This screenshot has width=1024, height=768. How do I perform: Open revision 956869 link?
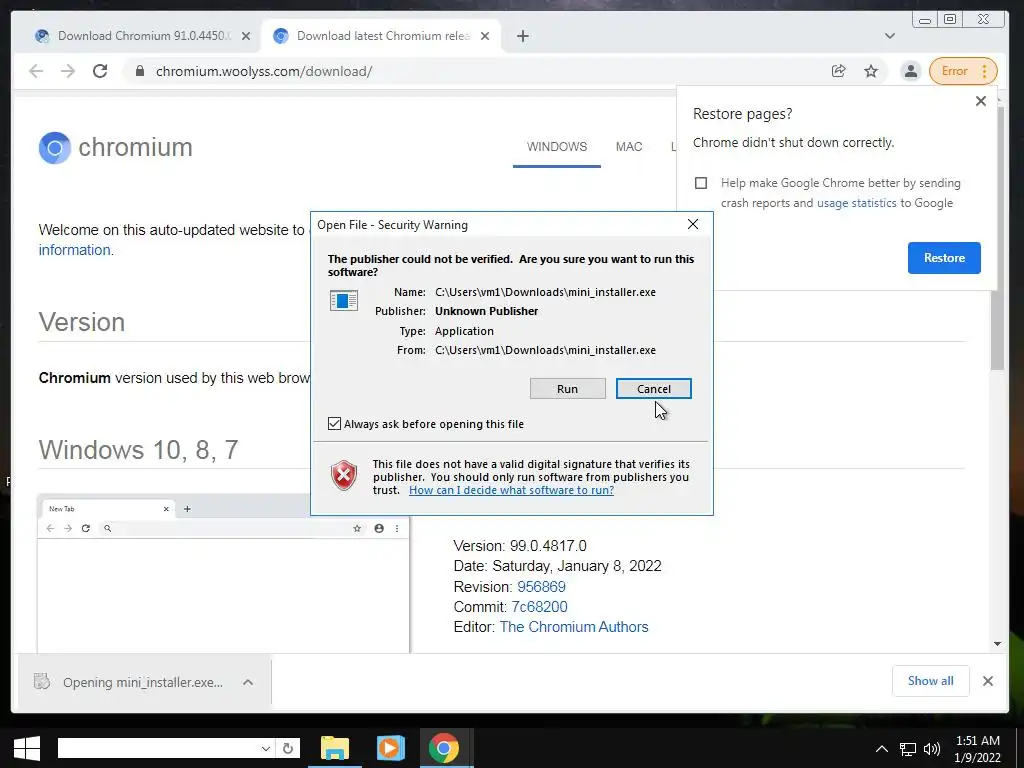541,586
